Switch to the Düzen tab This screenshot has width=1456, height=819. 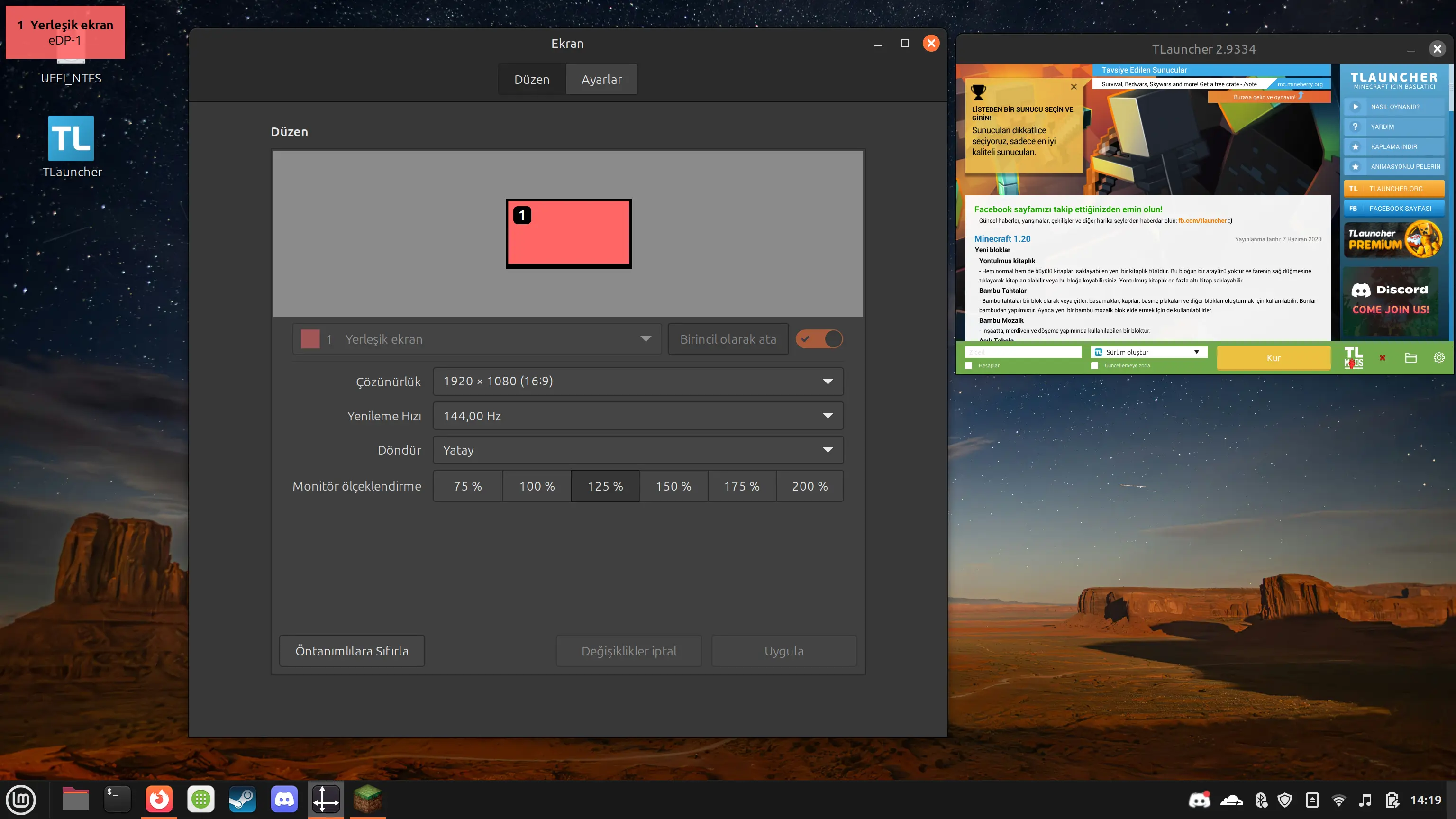click(x=532, y=80)
